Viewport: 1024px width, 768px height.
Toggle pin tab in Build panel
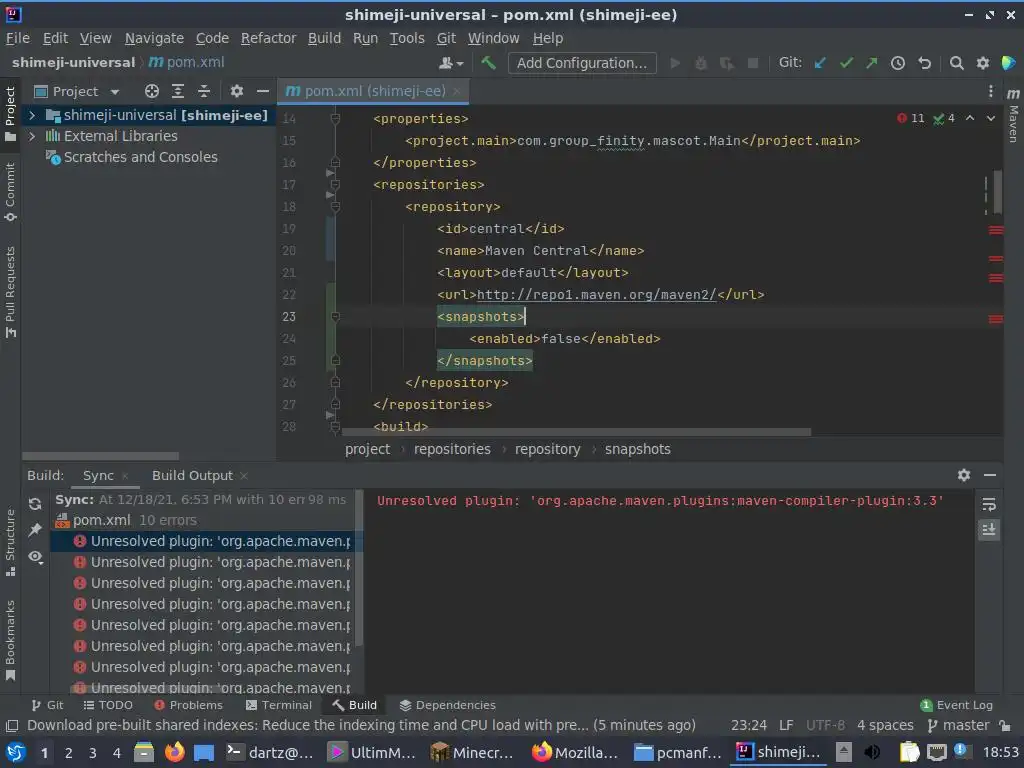(x=35, y=530)
